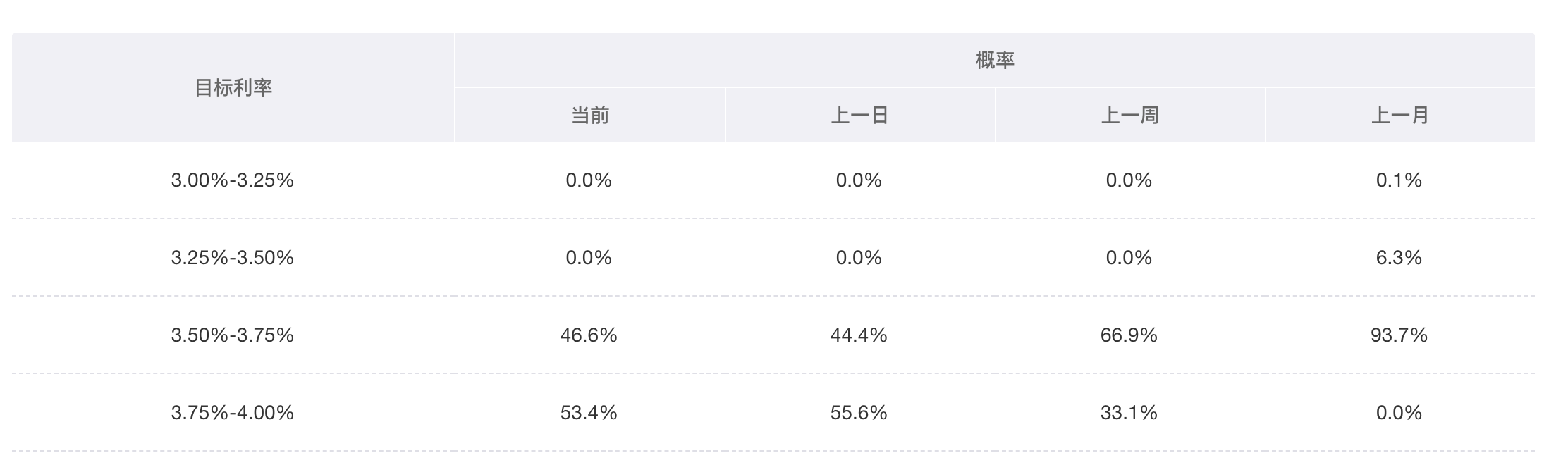This screenshot has height=465, width=1568.
Task: Select the 当前 column header
Action: tap(589, 115)
